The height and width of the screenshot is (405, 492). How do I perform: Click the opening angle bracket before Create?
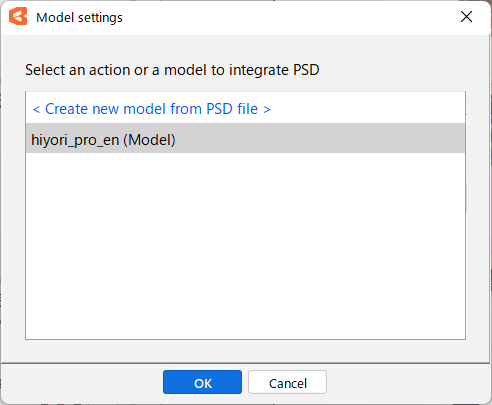(36, 109)
